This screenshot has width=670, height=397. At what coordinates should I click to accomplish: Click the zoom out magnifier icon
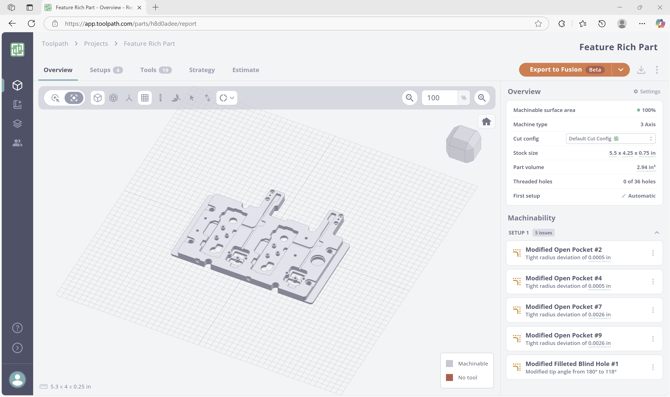[x=409, y=98]
